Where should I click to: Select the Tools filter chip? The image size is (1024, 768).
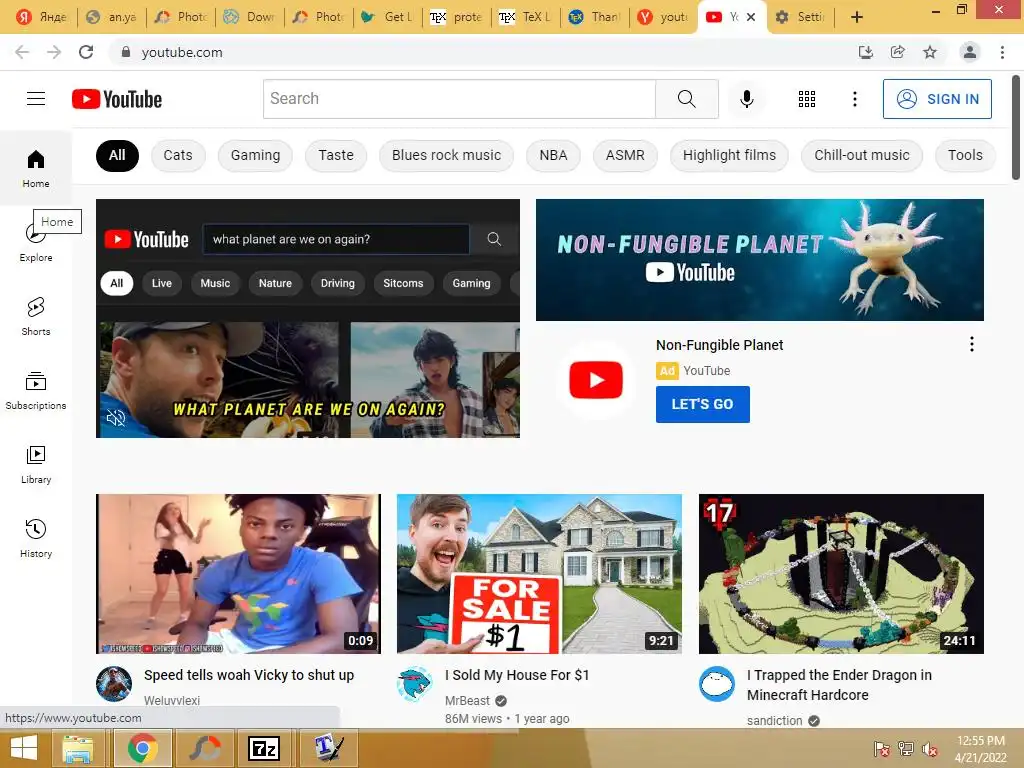click(965, 155)
